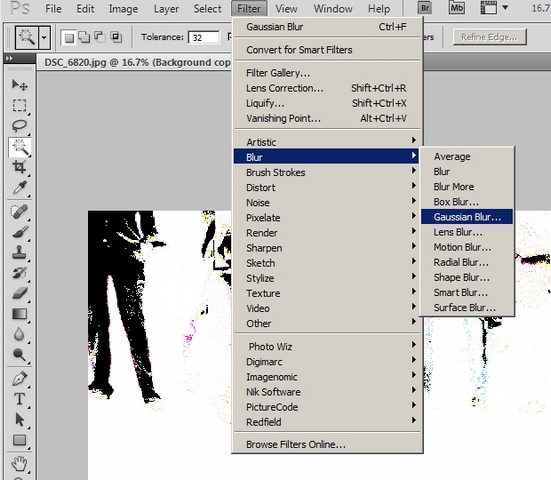Select the Magic Wand tool in toolbox
The height and width of the screenshot is (480, 551).
(x=20, y=147)
